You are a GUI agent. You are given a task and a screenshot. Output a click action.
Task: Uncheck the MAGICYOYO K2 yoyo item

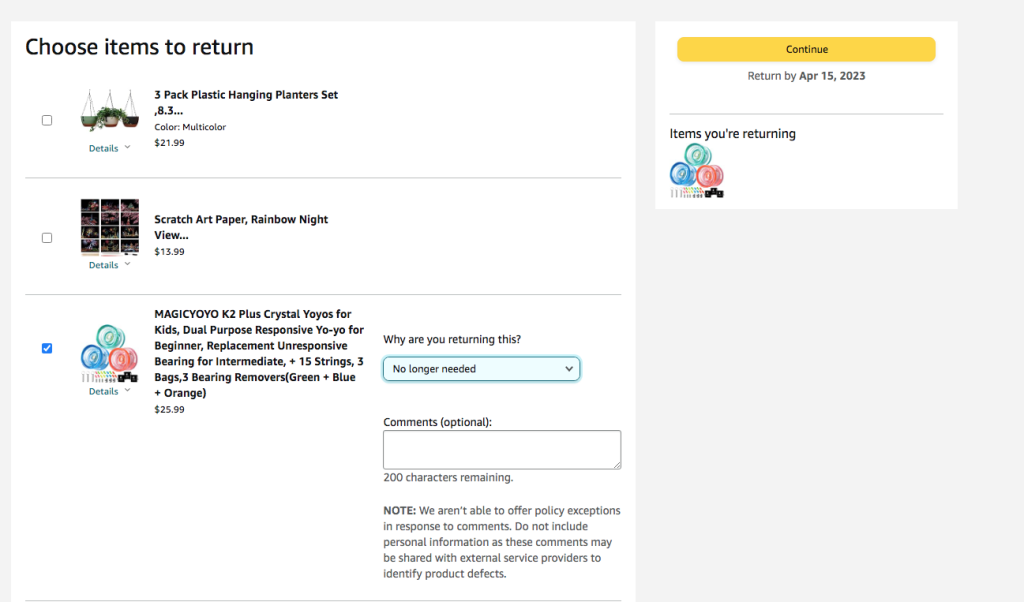coord(46,348)
